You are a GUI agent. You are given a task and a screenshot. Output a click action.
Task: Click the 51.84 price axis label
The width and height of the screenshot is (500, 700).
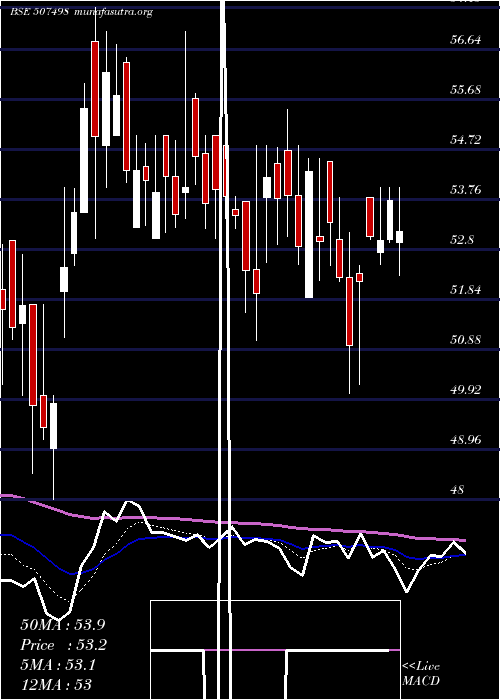coord(466,290)
